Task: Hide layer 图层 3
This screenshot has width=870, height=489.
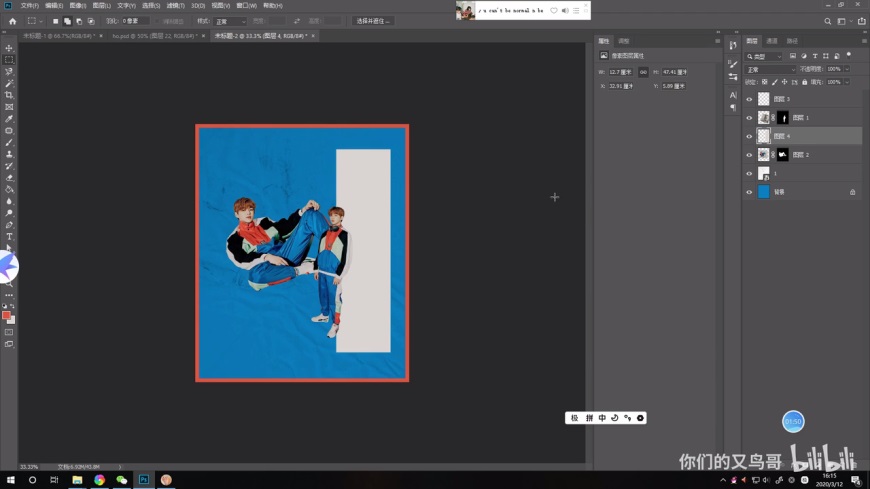Action: click(x=749, y=99)
